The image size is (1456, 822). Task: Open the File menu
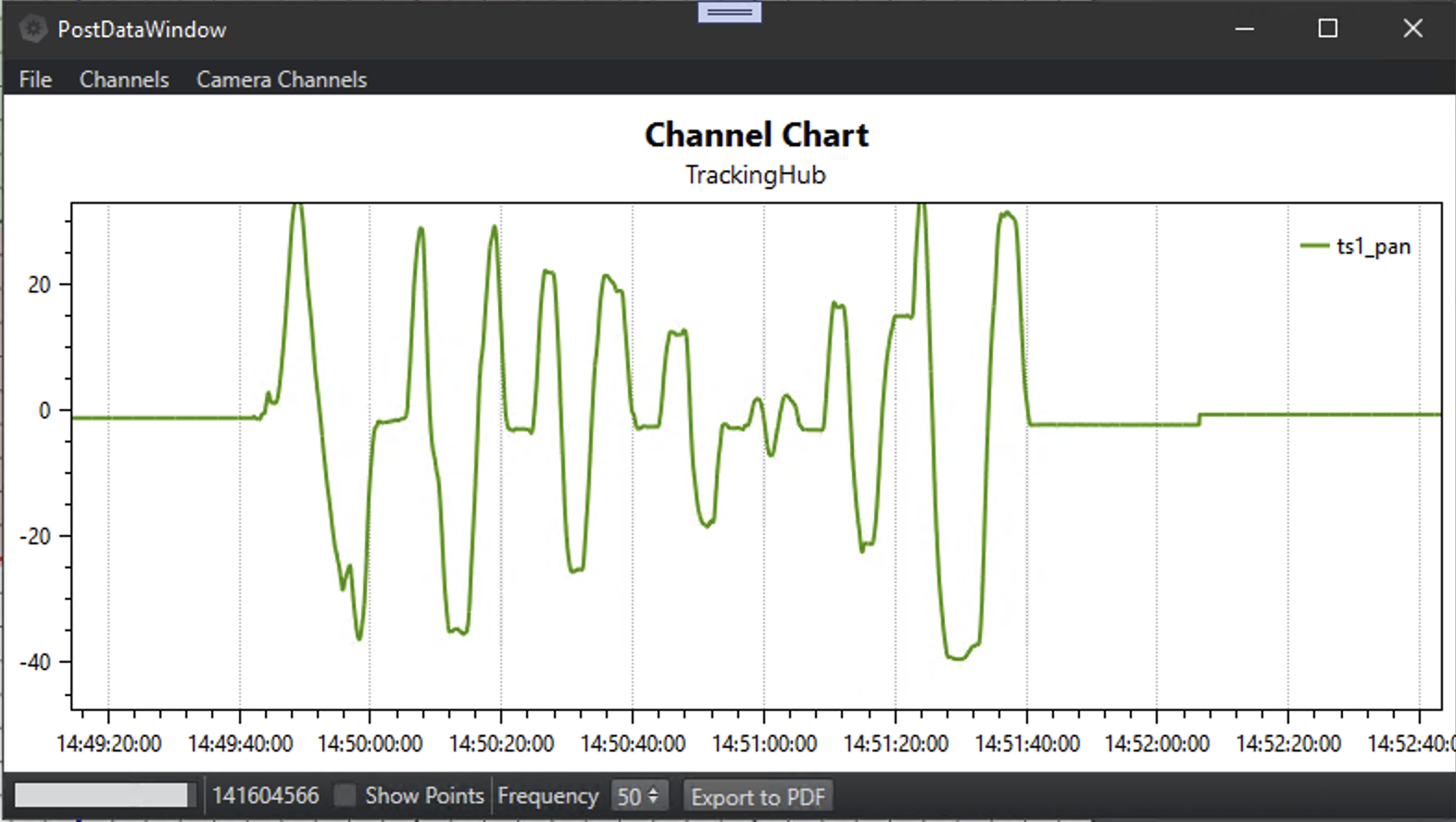click(35, 80)
